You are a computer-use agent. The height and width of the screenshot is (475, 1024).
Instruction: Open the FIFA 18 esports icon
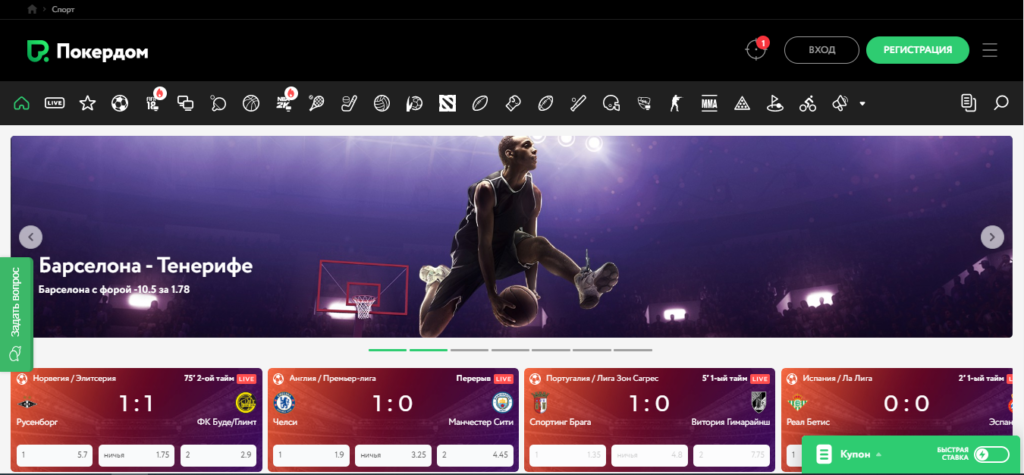(x=153, y=102)
